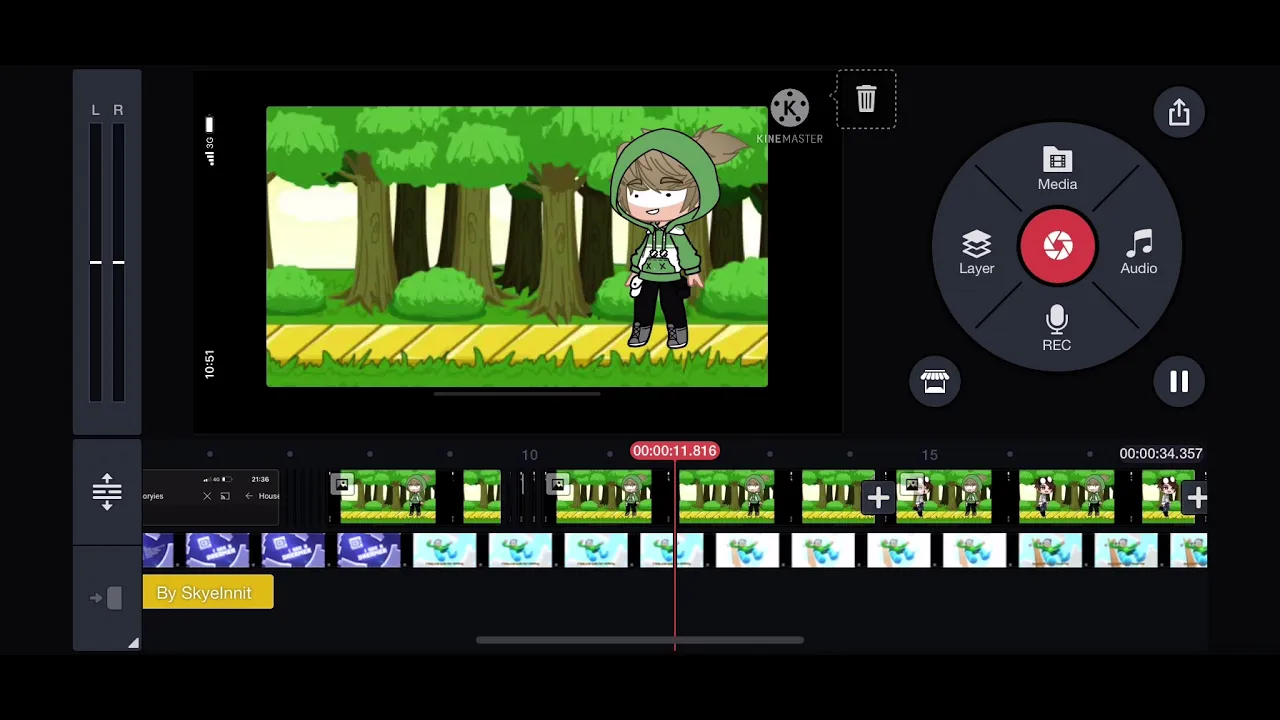Click the right channel audio level meter
This screenshot has width=1280, height=720.
coord(118,262)
